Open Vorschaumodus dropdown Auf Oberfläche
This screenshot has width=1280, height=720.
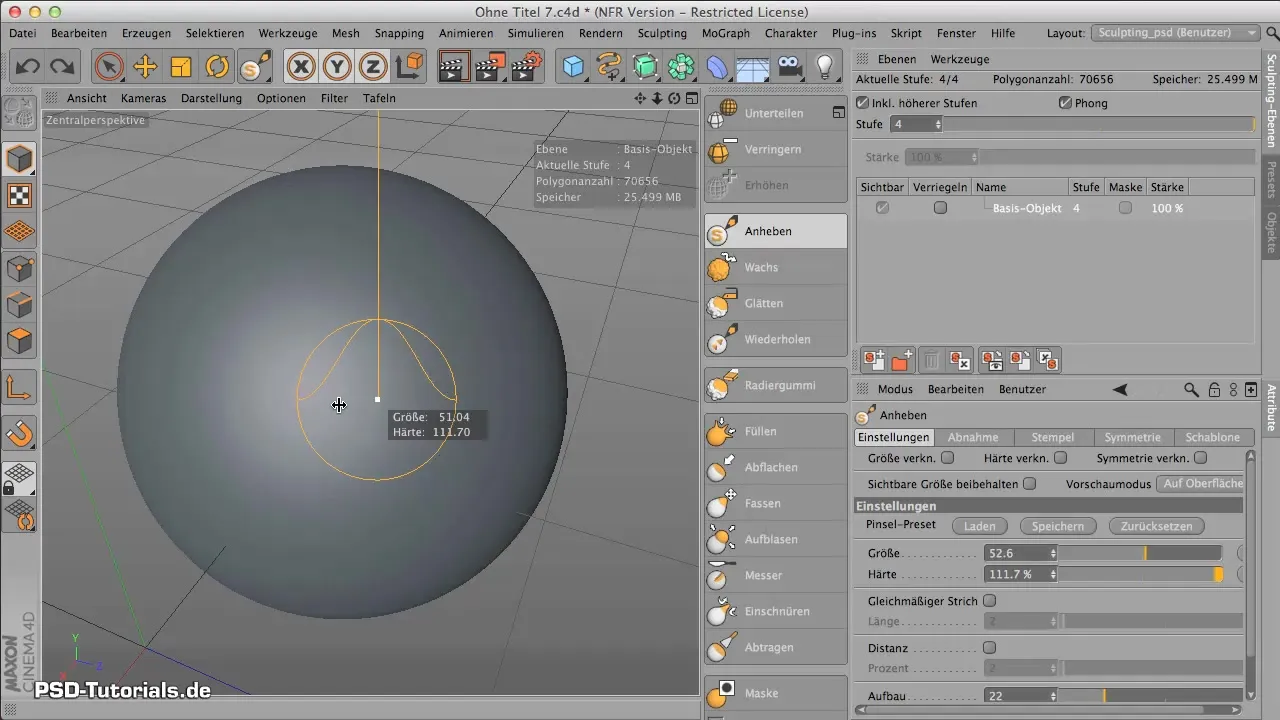click(1201, 483)
